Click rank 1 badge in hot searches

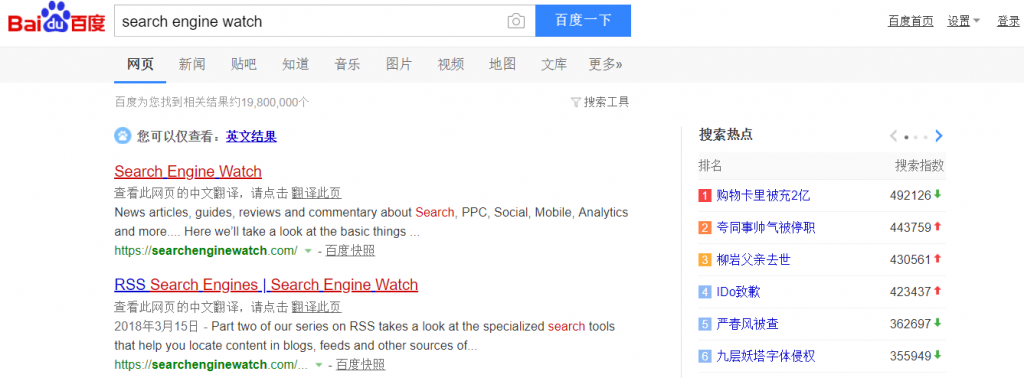pyautogui.click(x=705, y=195)
